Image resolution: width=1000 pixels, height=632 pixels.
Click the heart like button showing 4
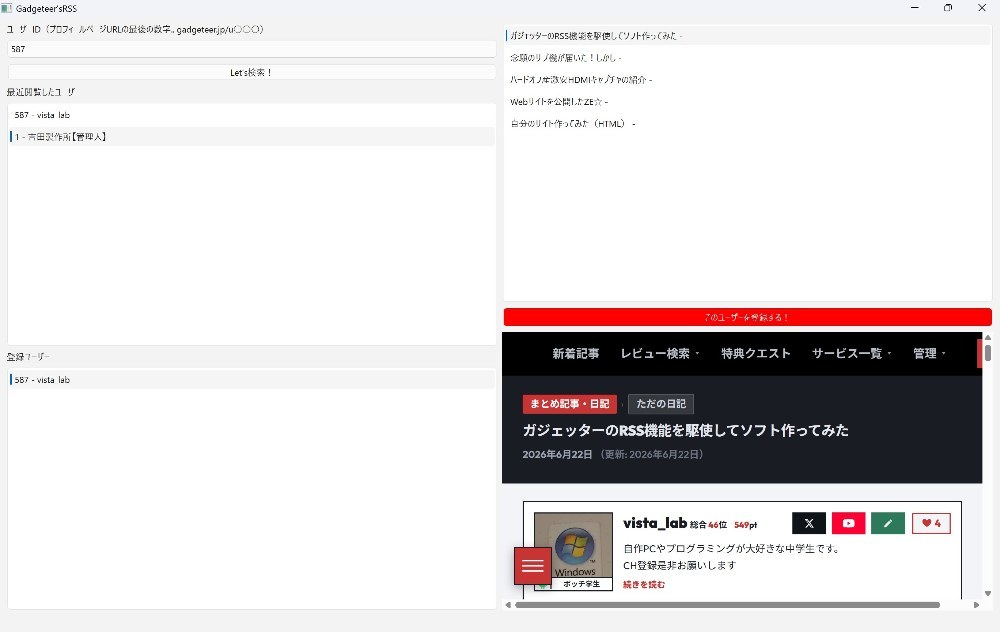pyautogui.click(x=931, y=524)
